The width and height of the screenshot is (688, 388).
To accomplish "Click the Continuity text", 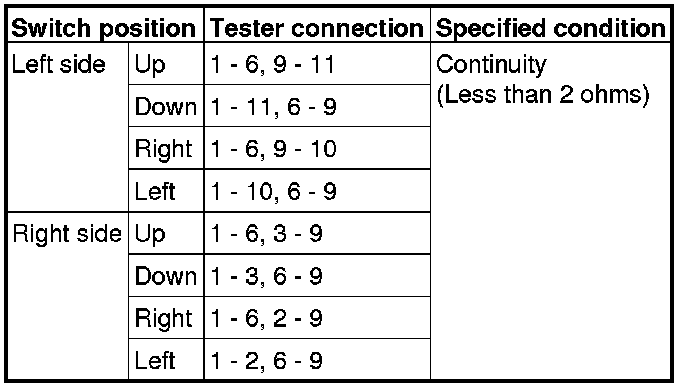I will coord(491,66).
